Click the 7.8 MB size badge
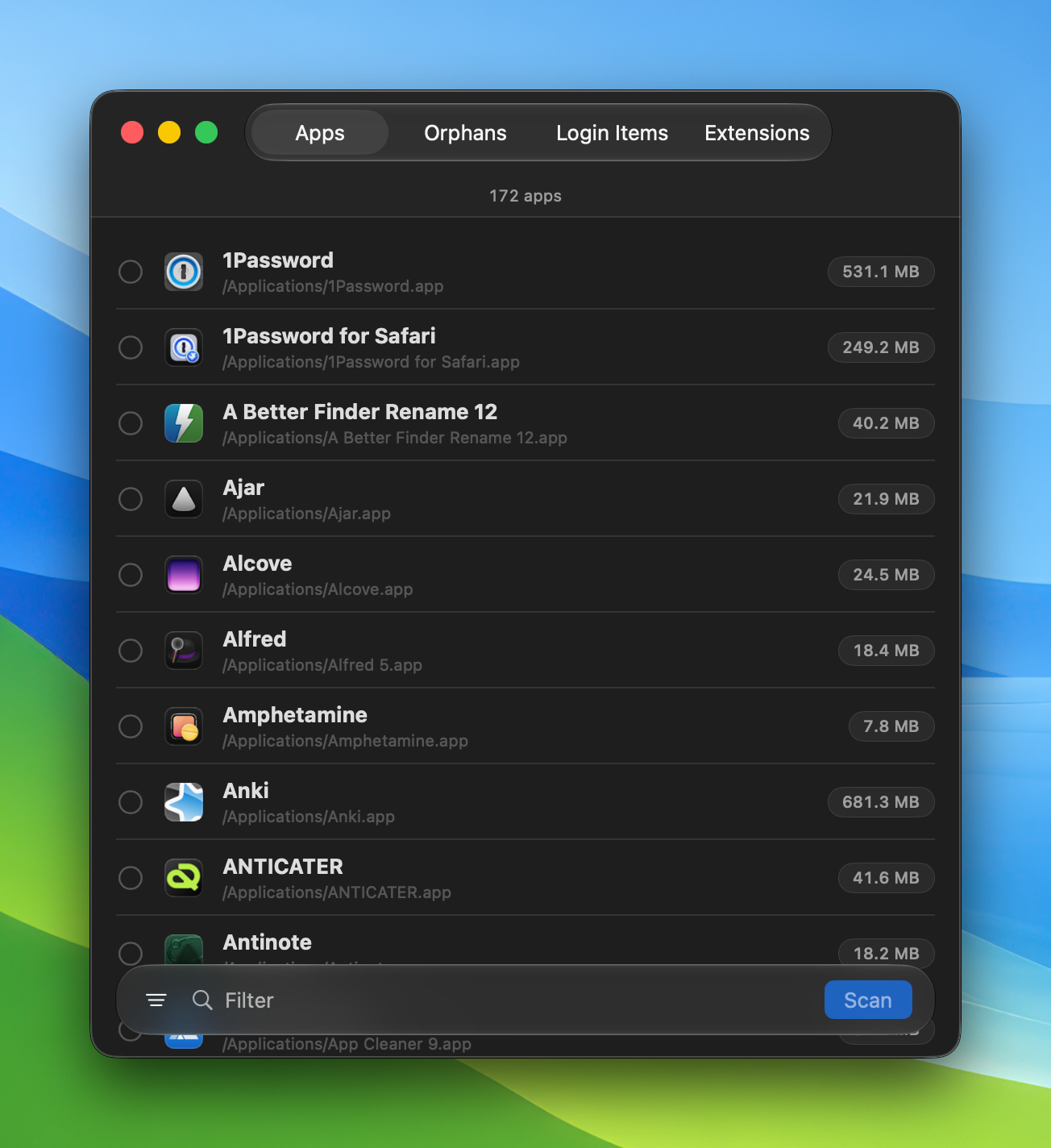This screenshot has height=1148, width=1051. click(891, 726)
